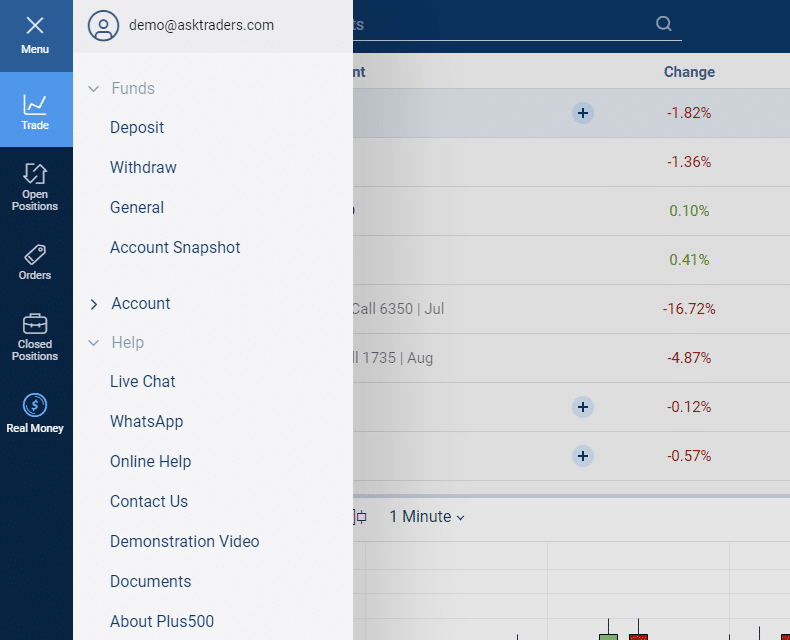790x640 pixels.
Task: Select Deposit from the Funds menu
Action: 137,128
